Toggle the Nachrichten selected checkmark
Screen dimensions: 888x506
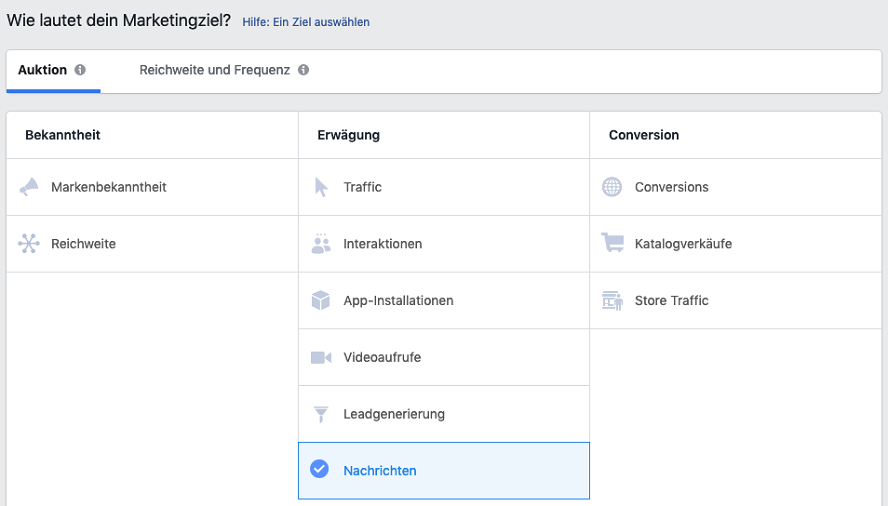click(x=320, y=470)
